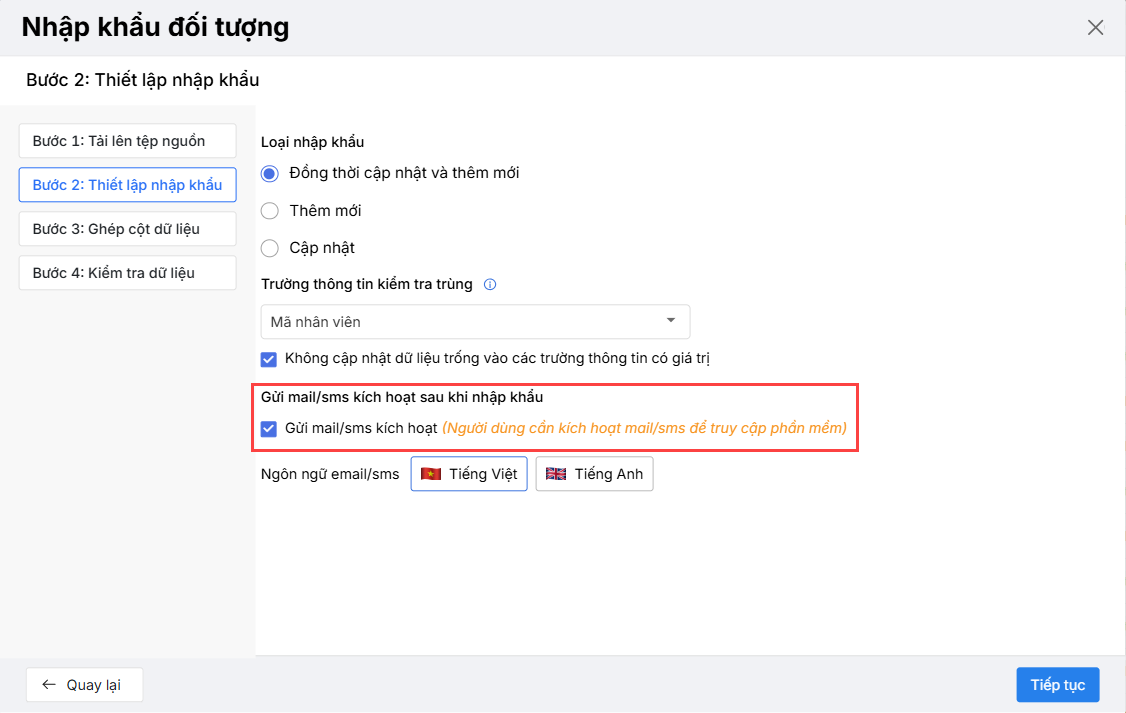Go to Bước 1: Tải lên tệp nguồn

pyautogui.click(x=127, y=141)
